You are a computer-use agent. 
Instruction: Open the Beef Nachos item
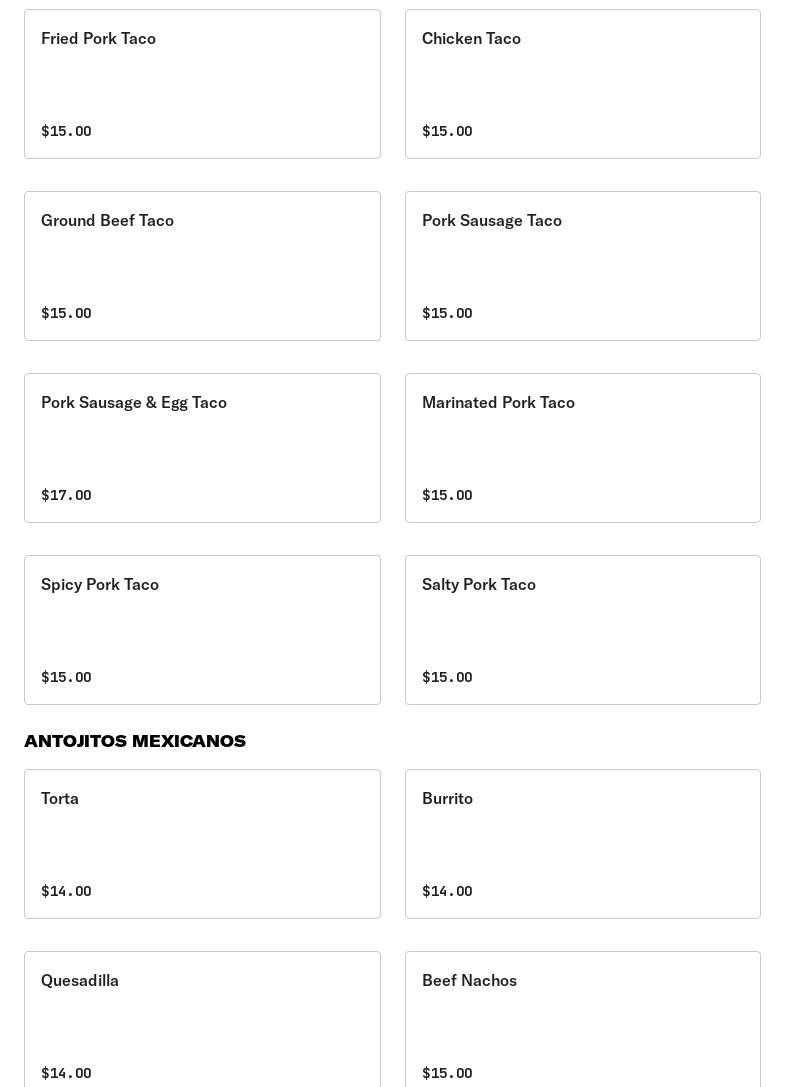pyautogui.click(x=583, y=1020)
